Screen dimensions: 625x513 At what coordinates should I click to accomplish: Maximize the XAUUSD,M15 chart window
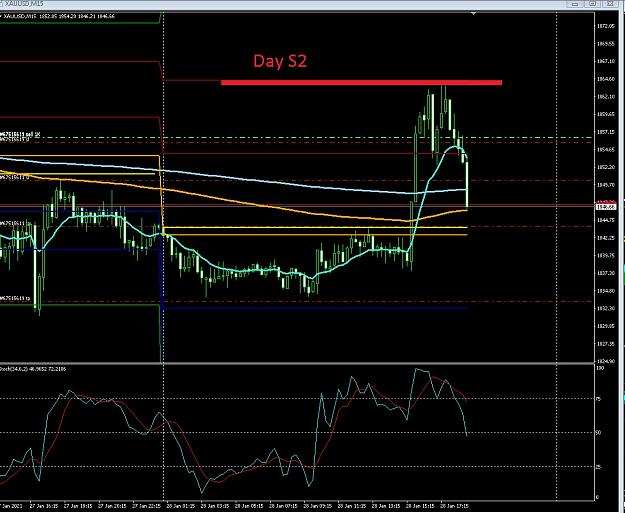coord(593,4)
